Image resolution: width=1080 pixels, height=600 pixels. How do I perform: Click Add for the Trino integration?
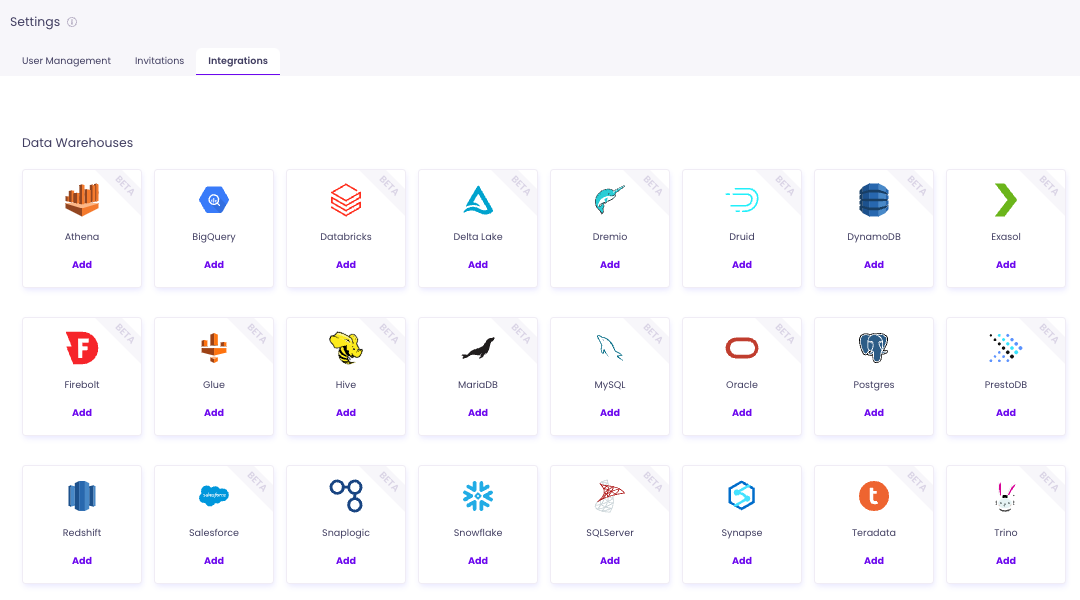tap(1006, 561)
